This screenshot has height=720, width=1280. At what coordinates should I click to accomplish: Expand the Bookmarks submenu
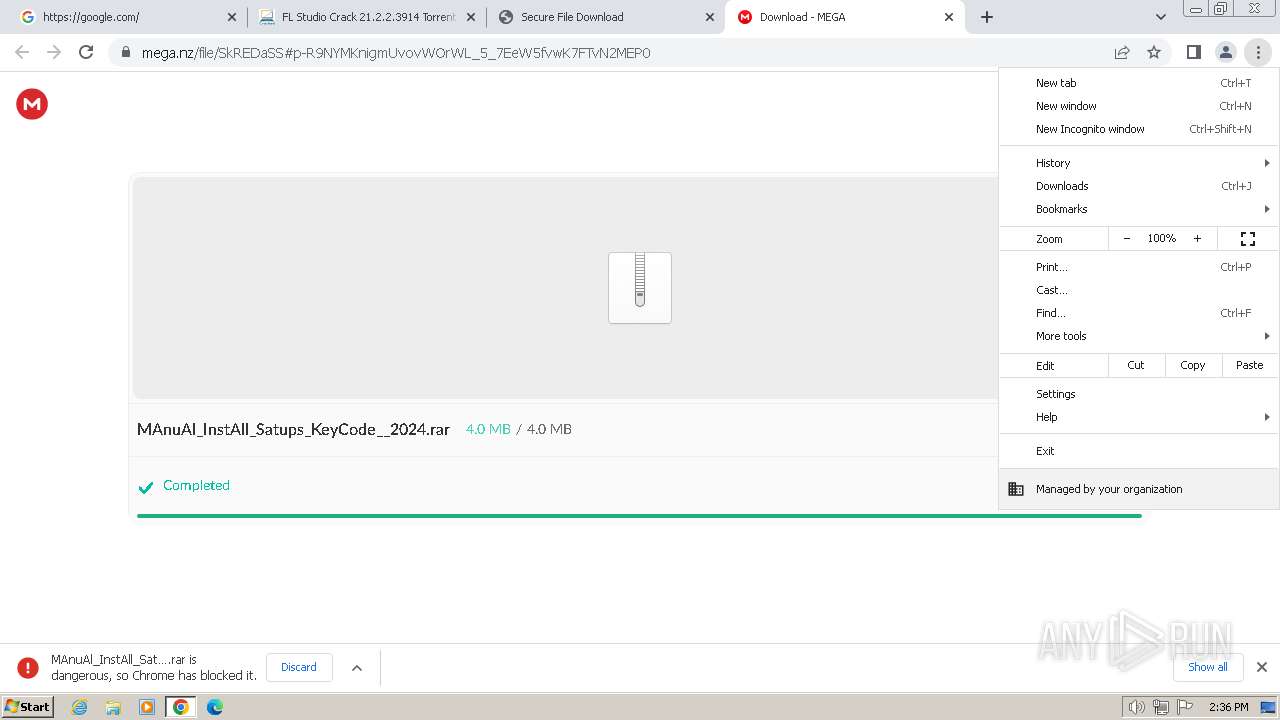click(1139, 209)
